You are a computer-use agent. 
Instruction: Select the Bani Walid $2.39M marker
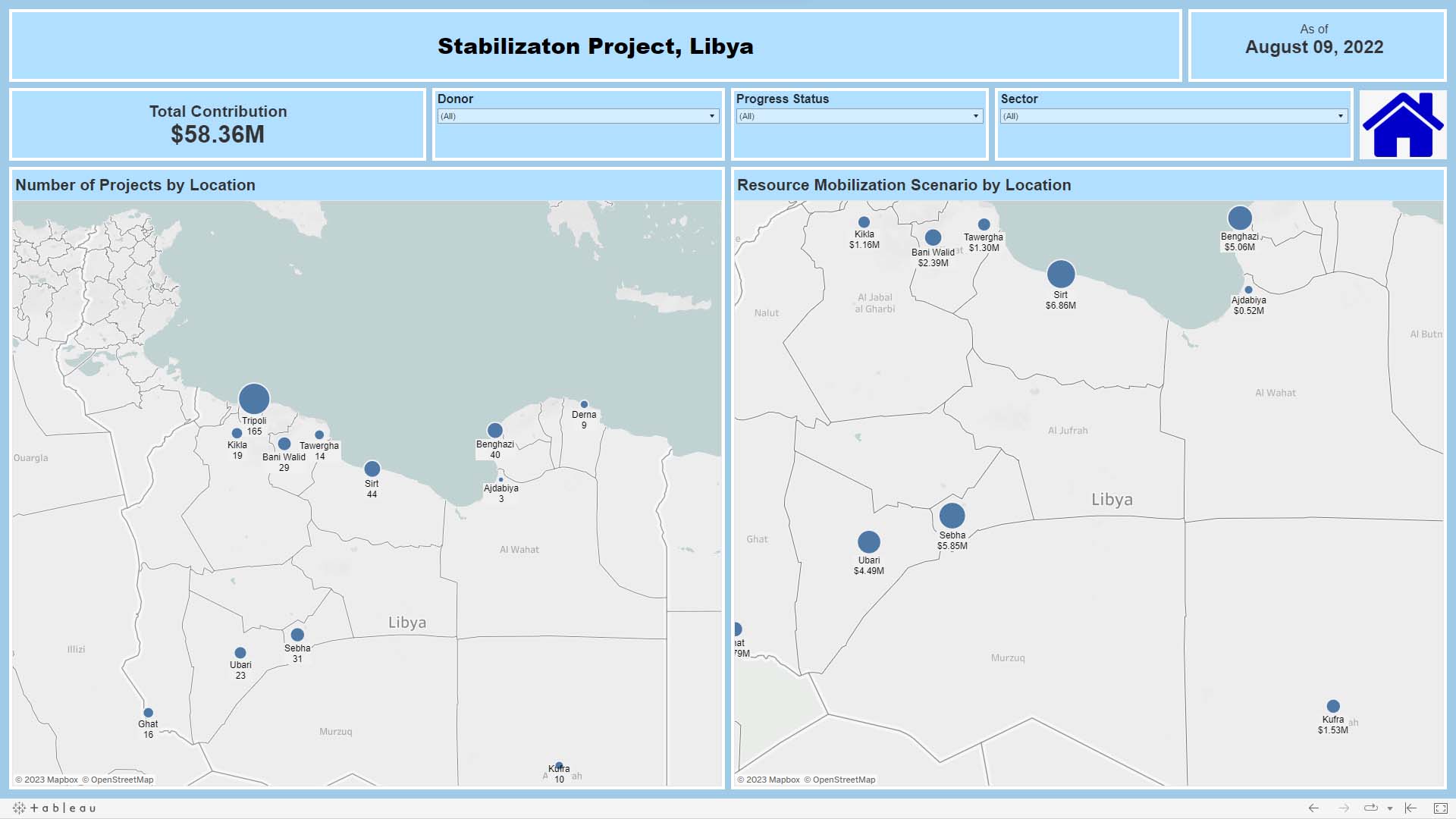(934, 237)
